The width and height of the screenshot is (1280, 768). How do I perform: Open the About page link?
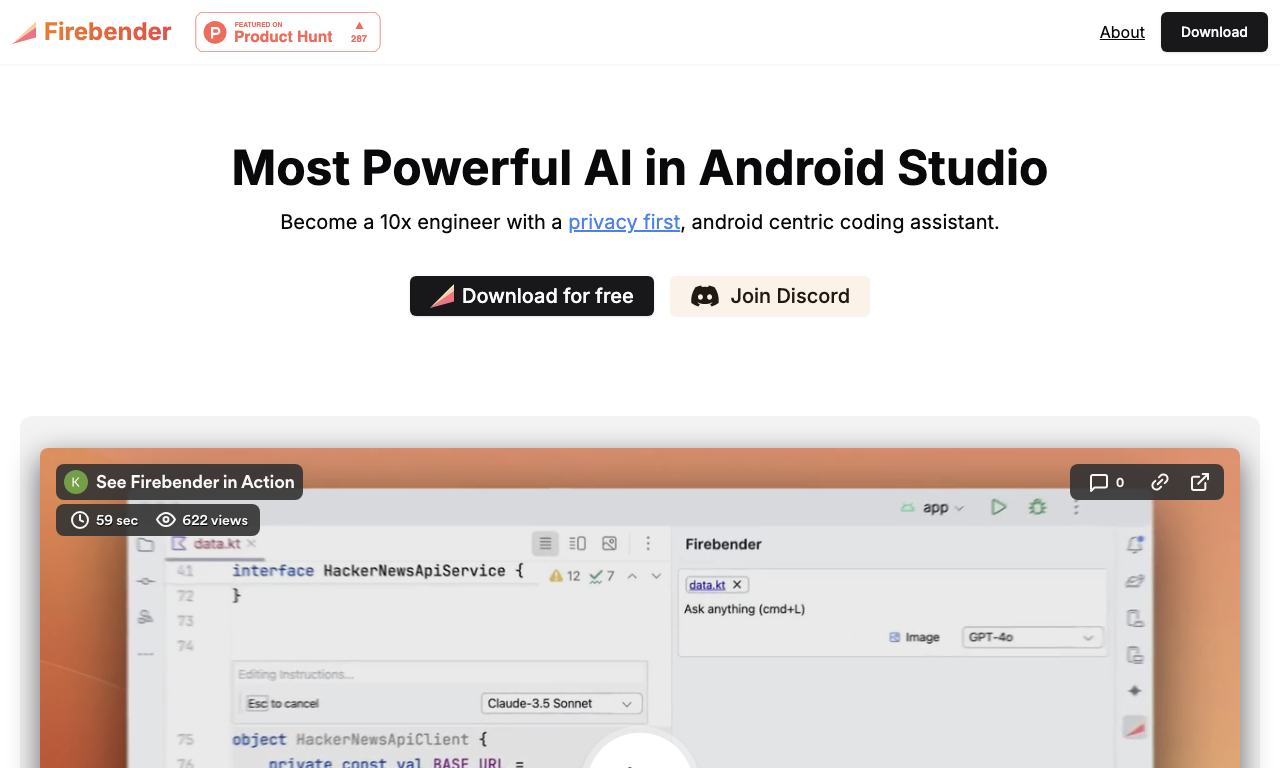point(1122,32)
